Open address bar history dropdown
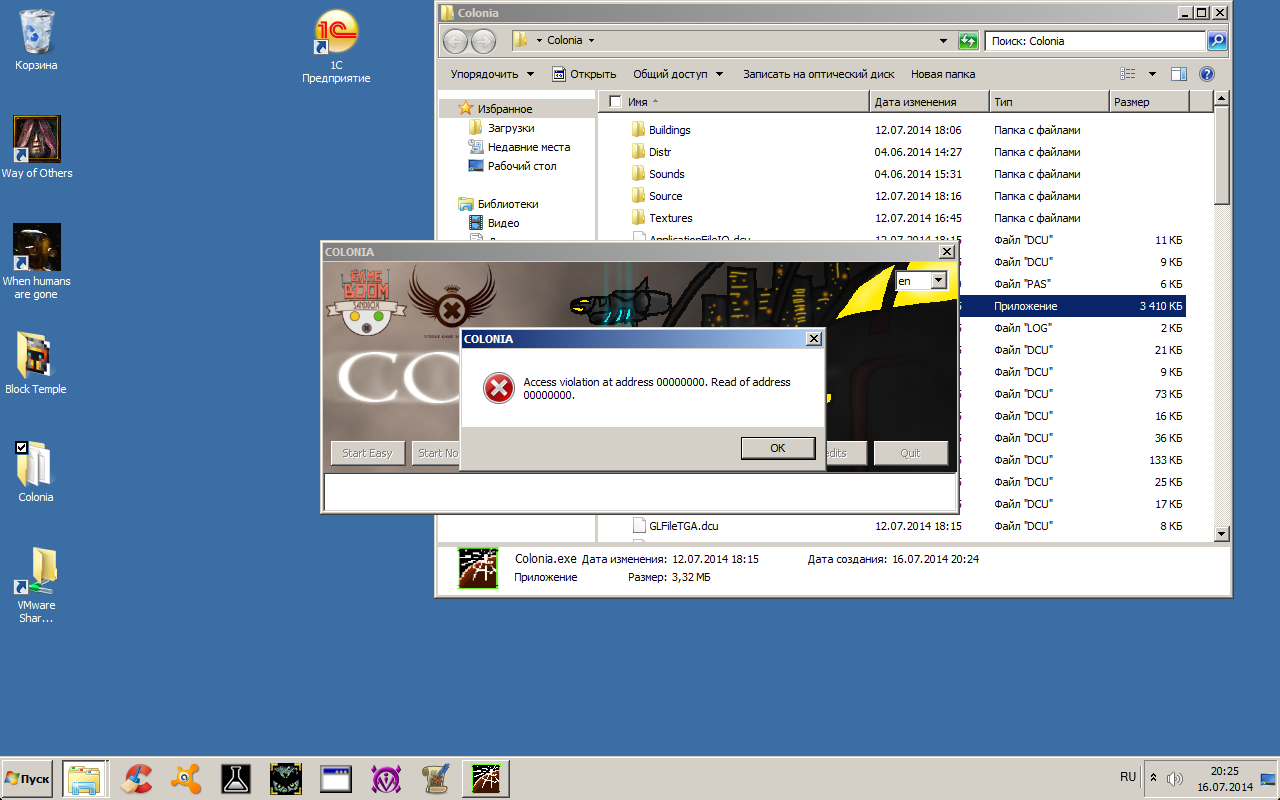This screenshot has width=1280, height=800. (943, 41)
